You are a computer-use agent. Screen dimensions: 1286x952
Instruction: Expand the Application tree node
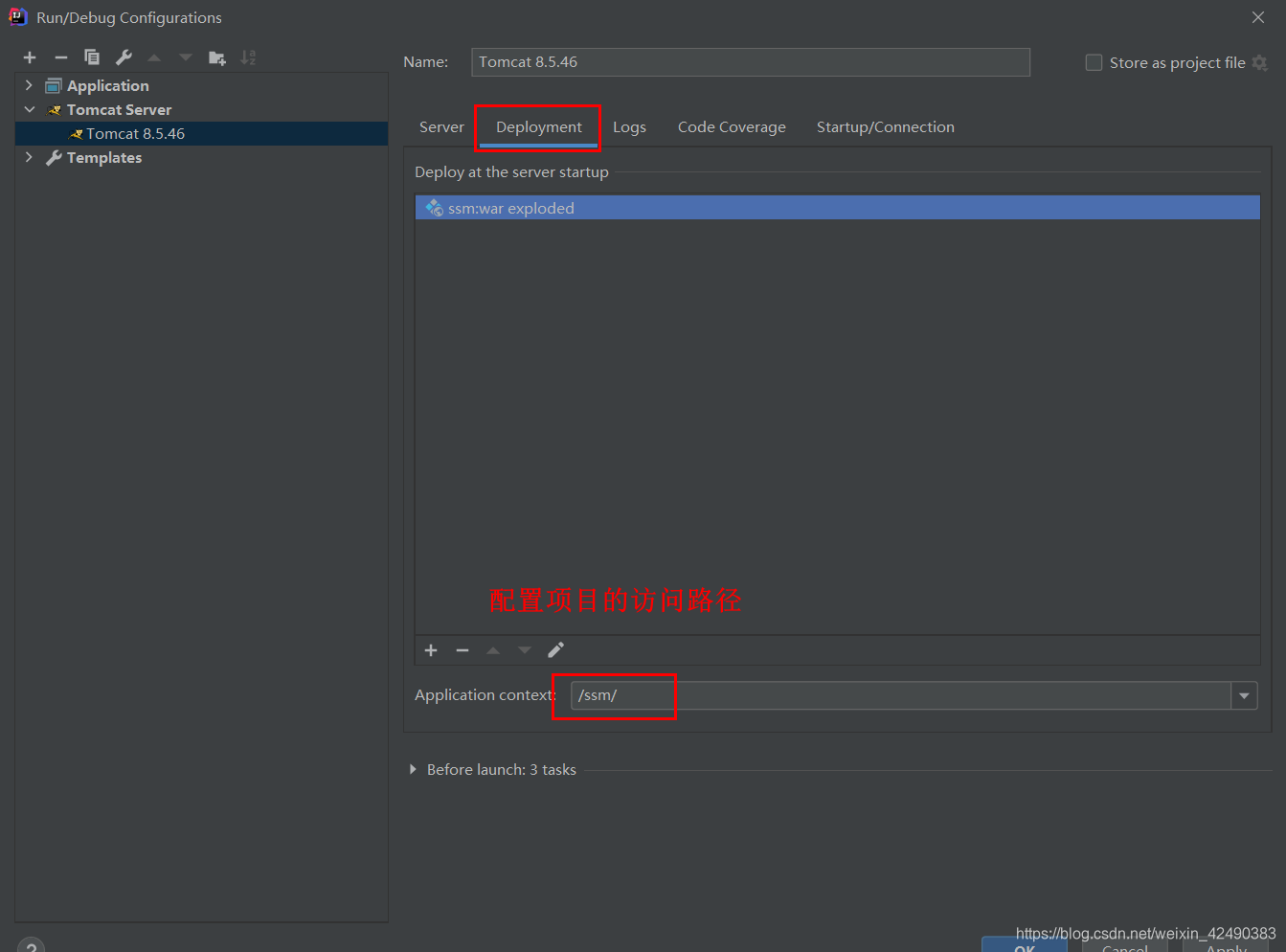click(29, 85)
